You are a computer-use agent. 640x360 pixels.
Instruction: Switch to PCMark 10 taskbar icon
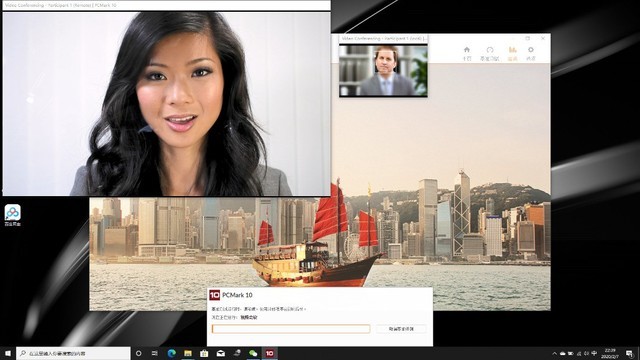coord(269,353)
